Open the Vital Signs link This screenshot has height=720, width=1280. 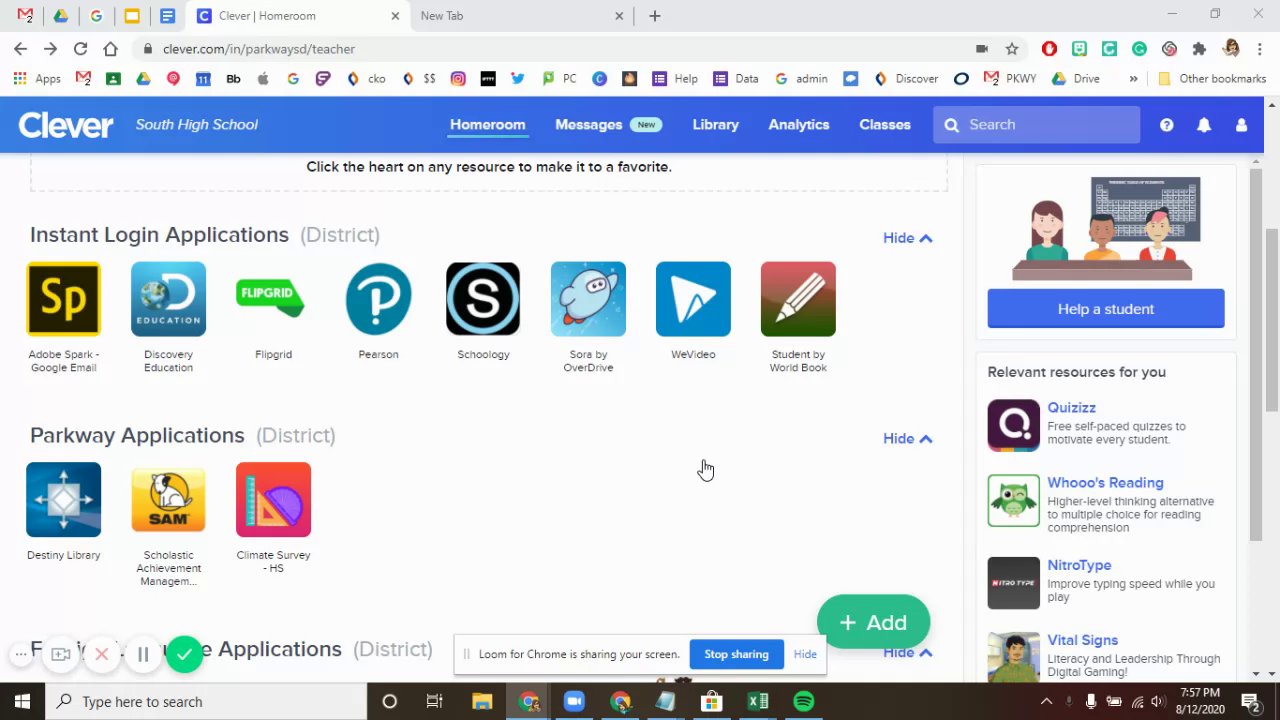(x=1082, y=640)
